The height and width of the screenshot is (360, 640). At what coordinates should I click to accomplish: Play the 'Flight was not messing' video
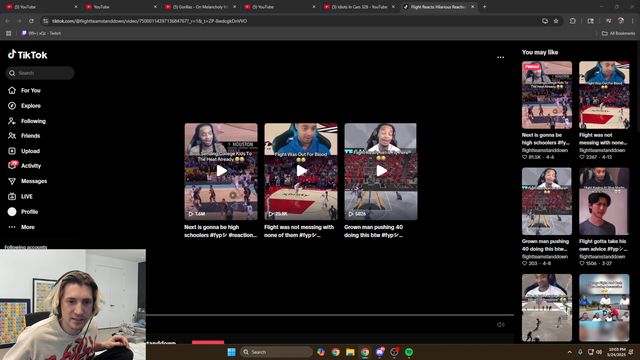(x=301, y=171)
